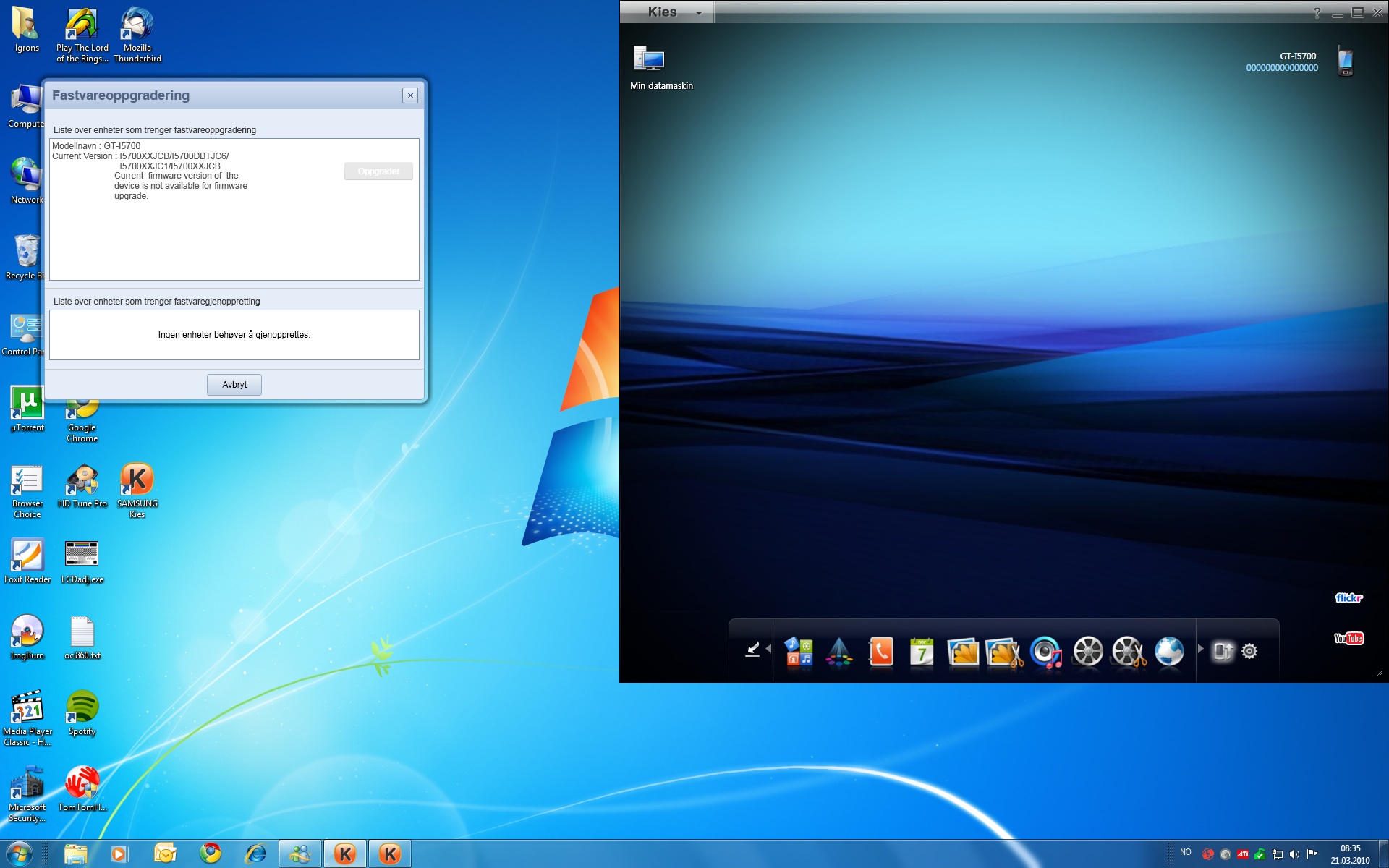Open the calendar icon showing 7
Image resolution: width=1389 pixels, height=868 pixels.
coord(921,651)
